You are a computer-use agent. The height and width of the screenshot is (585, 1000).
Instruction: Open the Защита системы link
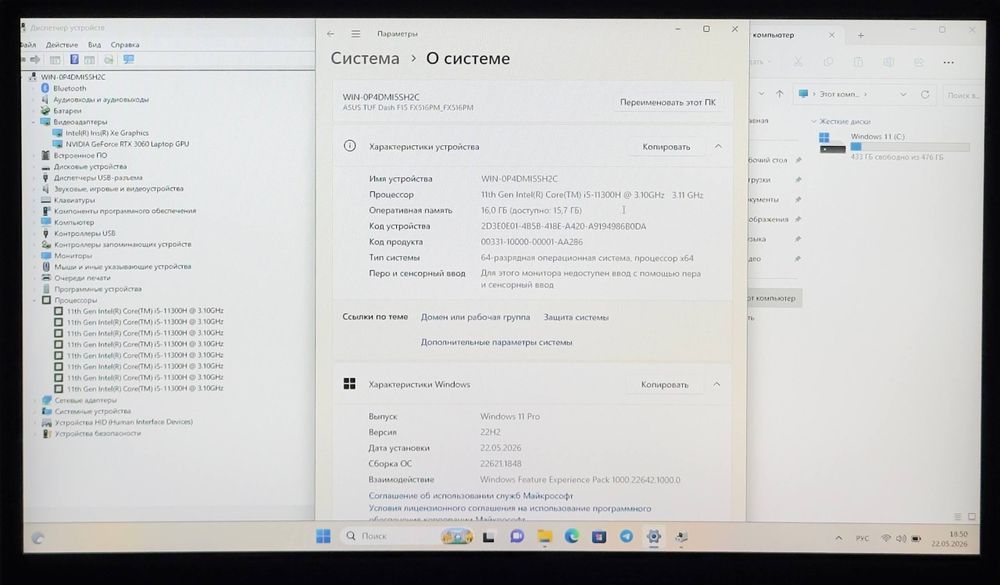pyautogui.click(x=576, y=317)
